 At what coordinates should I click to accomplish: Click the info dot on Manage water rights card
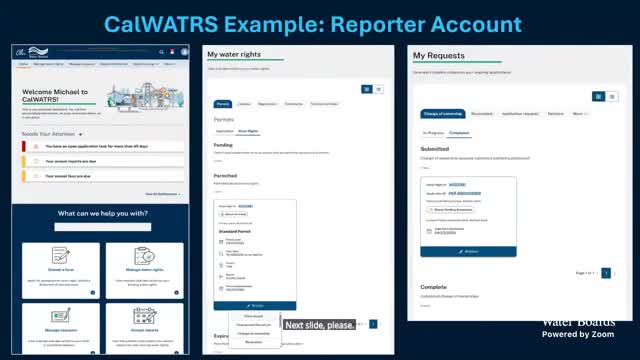[176, 293]
